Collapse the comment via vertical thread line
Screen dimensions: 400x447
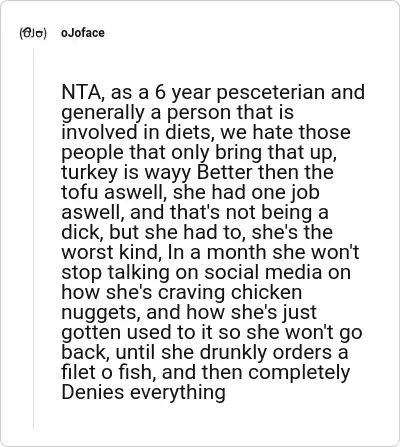coord(33,239)
